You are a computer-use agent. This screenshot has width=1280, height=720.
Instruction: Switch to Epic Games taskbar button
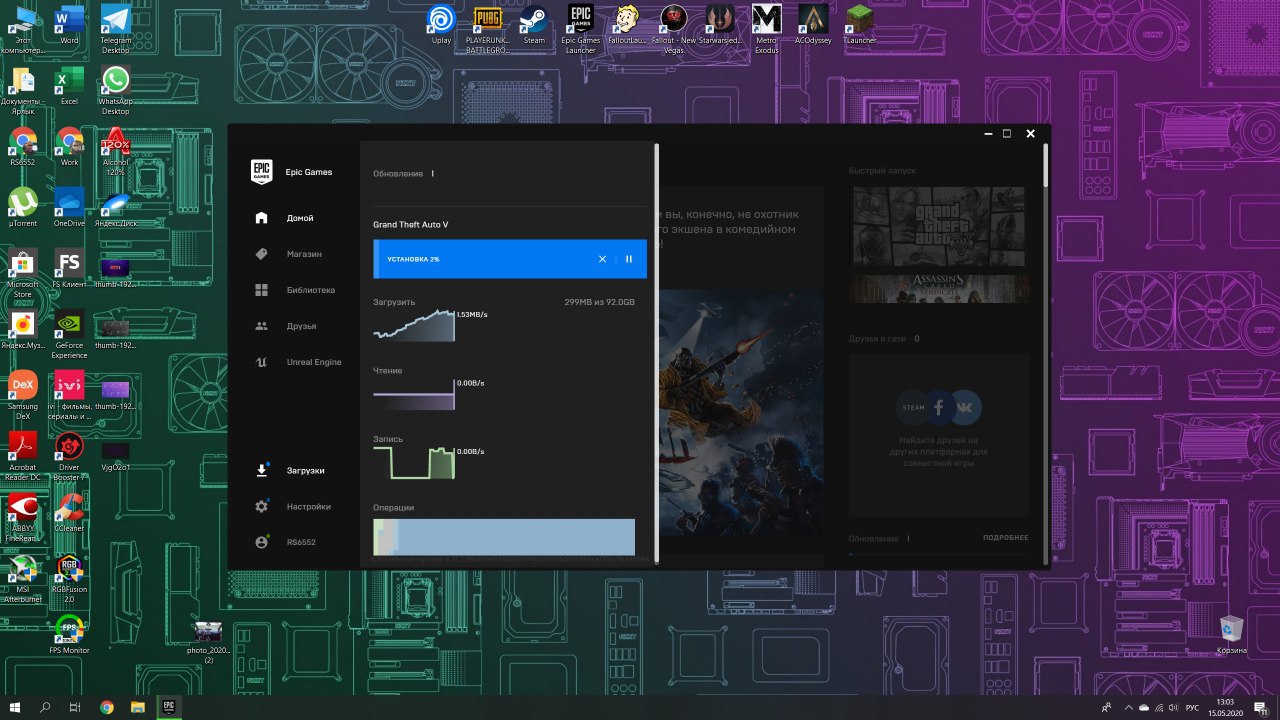[x=168, y=707]
